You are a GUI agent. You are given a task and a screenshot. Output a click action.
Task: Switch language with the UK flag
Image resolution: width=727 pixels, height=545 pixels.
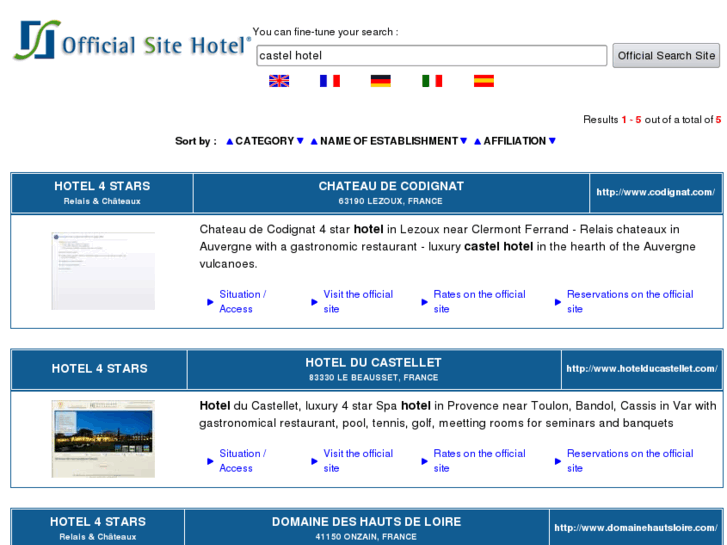pyautogui.click(x=279, y=81)
